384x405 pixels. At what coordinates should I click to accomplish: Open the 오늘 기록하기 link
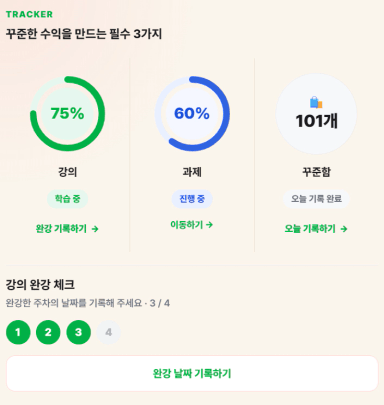[316, 229]
